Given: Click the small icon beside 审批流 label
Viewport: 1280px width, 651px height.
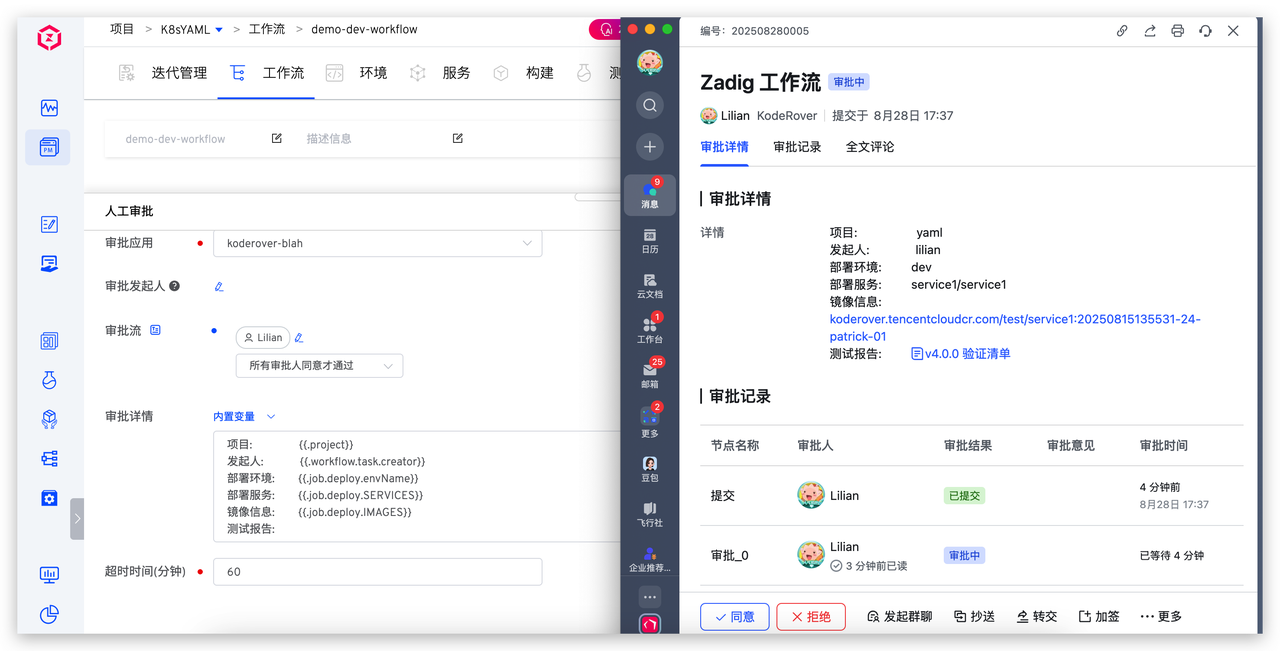Looking at the screenshot, I should coord(156,330).
